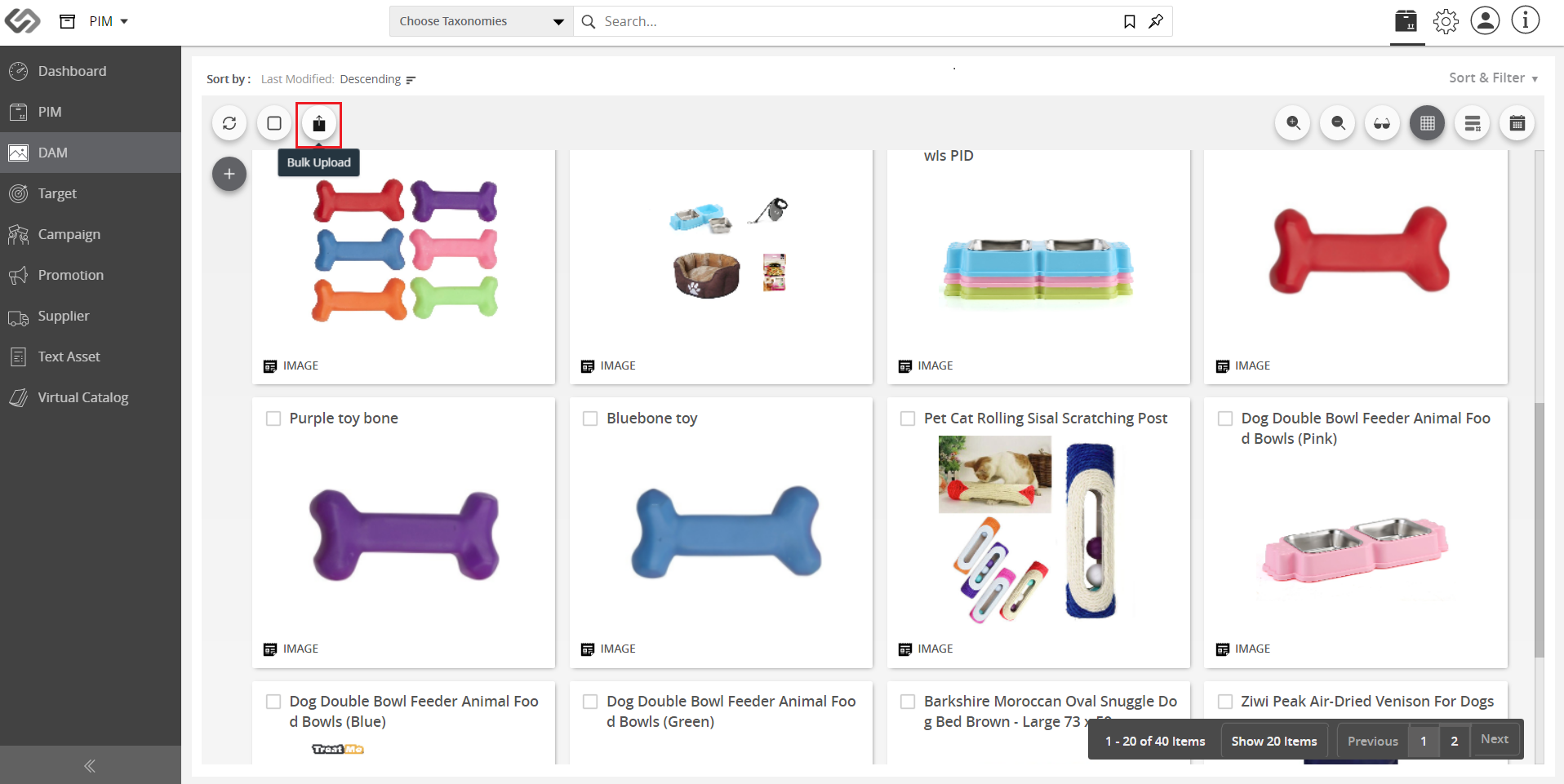Click Show 20 Items button
Image resolution: width=1564 pixels, height=784 pixels.
coord(1274,741)
